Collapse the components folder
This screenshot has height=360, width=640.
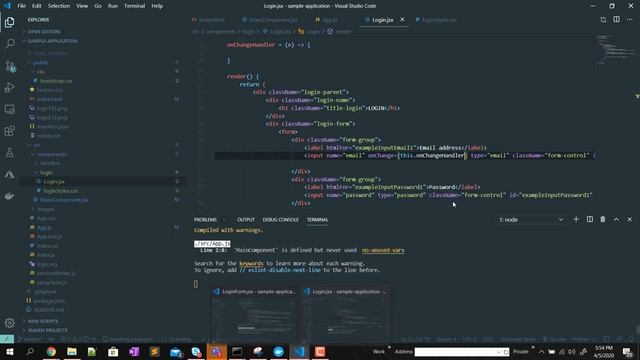click(52, 154)
